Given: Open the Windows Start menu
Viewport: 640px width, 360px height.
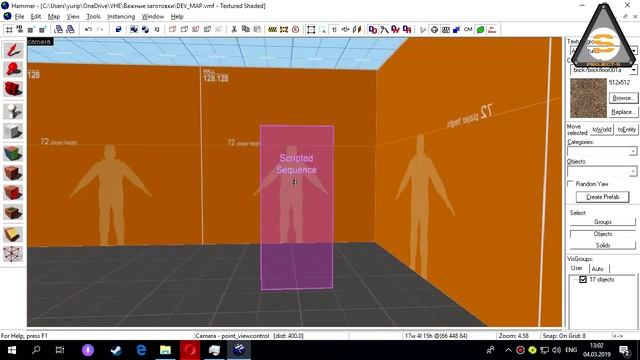Looking at the screenshot, I should coord(11,350).
